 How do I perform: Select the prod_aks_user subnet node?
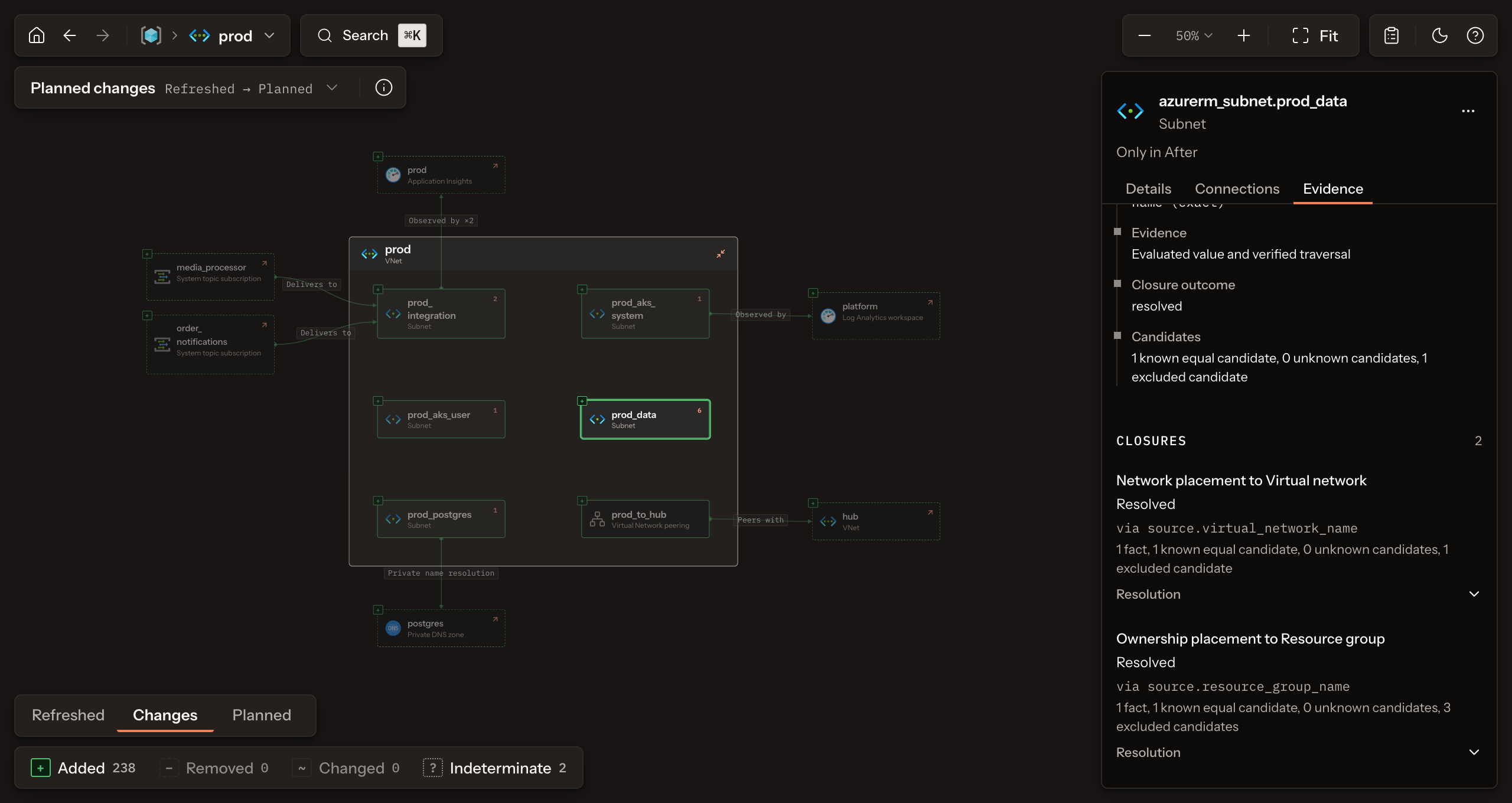click(x=441, y=419)
